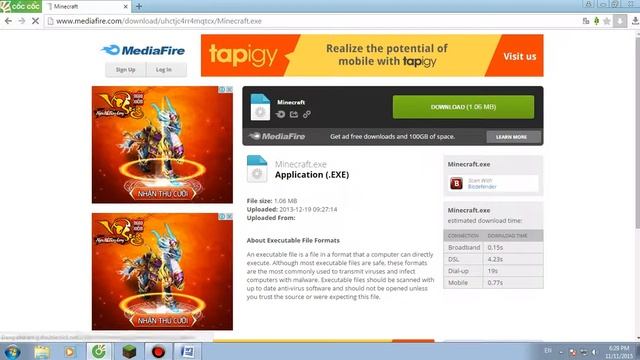This screenshot has height=360, width=640.
Task: Open File Explorer from taskbar
Action: (x=42, y=351)
